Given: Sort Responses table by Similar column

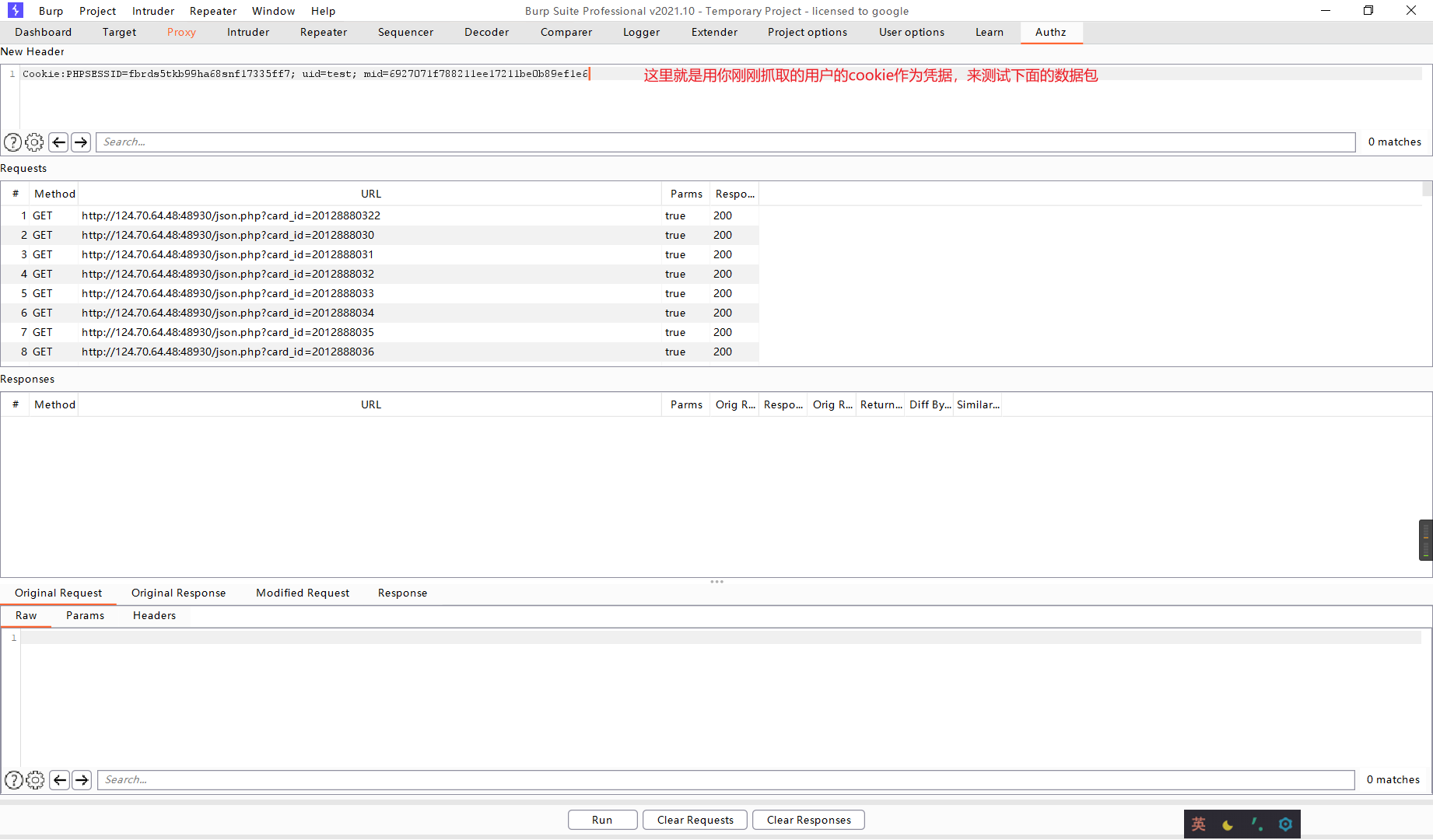Looking at the screenshot, I should [x=978, y=405].
